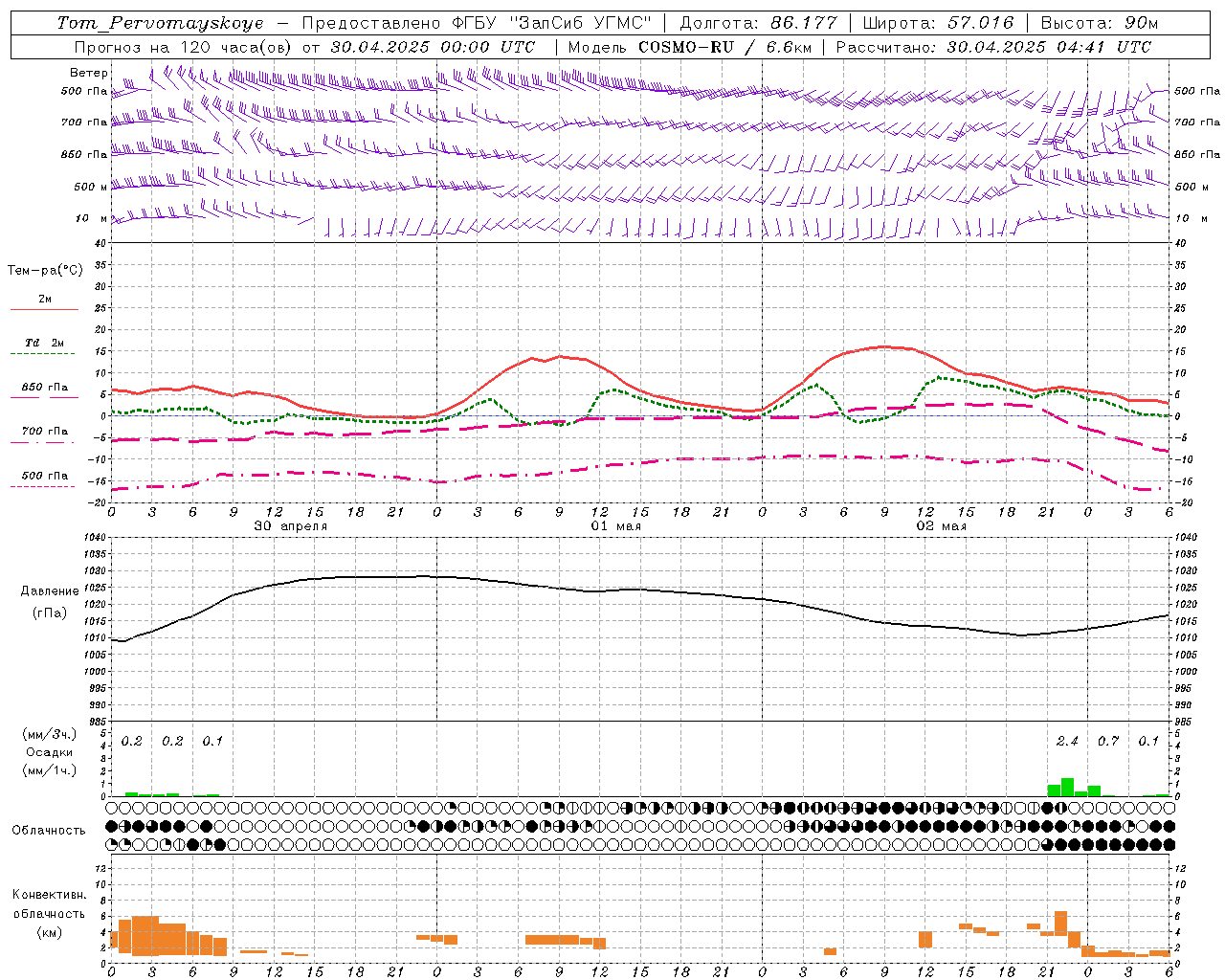
Task: Click the 'Высота: 90м' elevation text
Action: (x=1099, y=23)
